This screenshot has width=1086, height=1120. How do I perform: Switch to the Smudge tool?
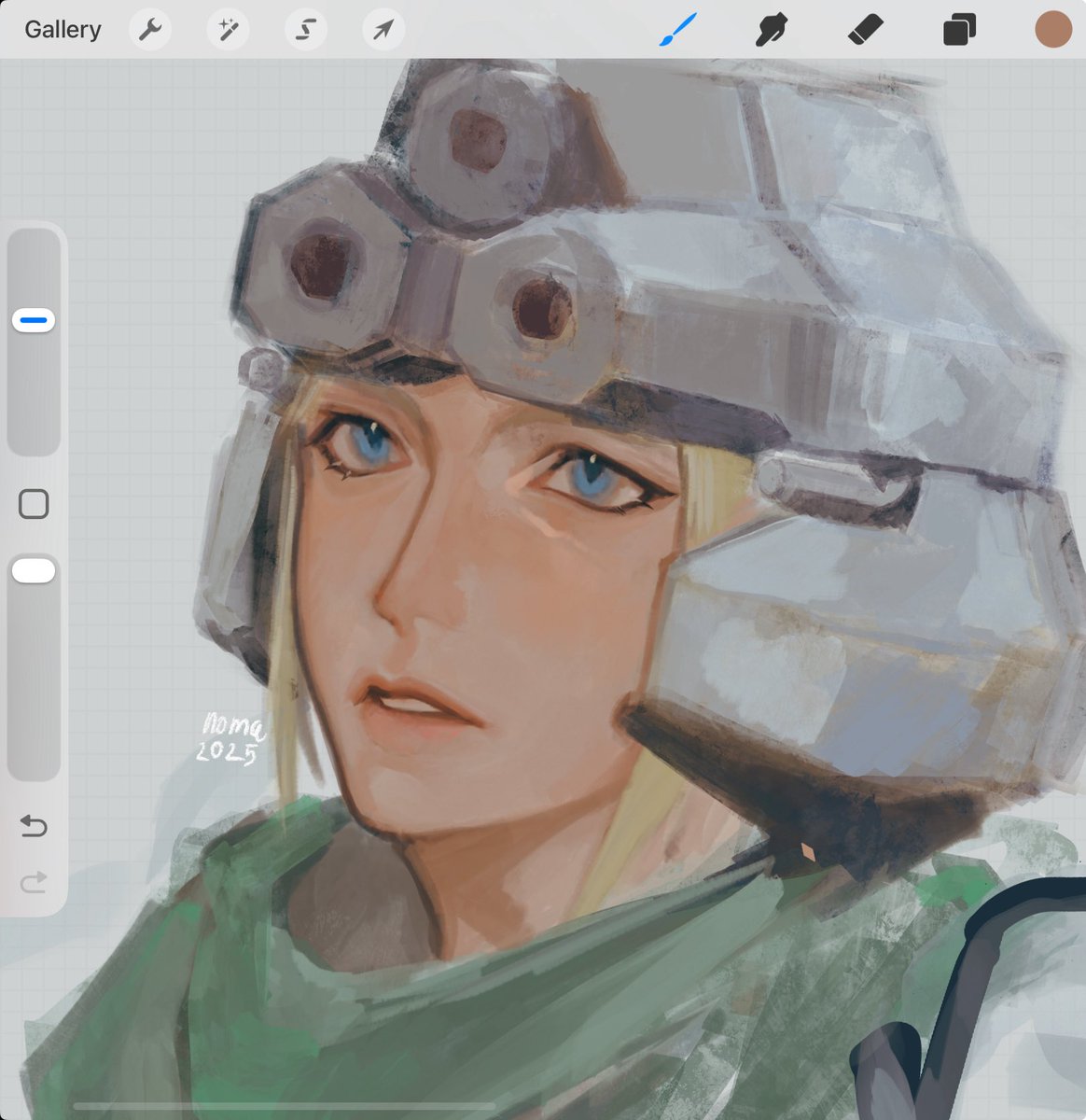[773, 29]
